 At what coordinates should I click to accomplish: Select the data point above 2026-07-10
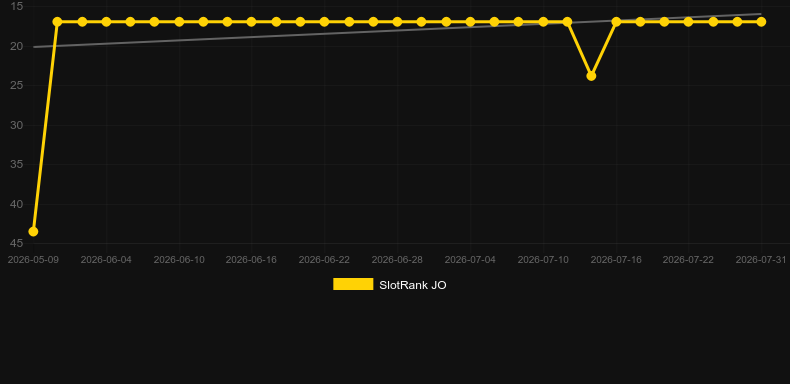pos(543,22)
